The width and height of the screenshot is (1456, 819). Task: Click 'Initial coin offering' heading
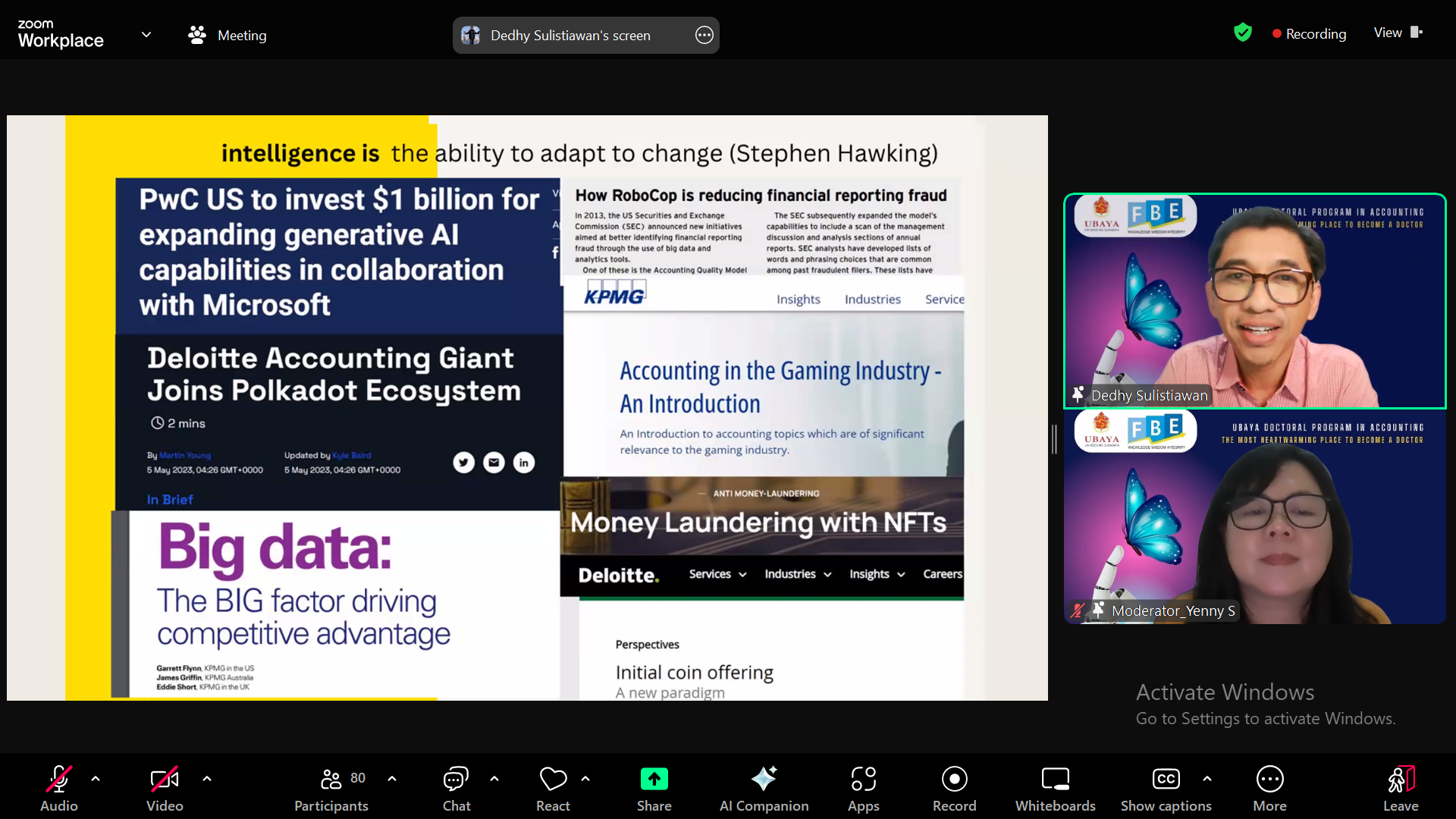(x=694, y=672)
